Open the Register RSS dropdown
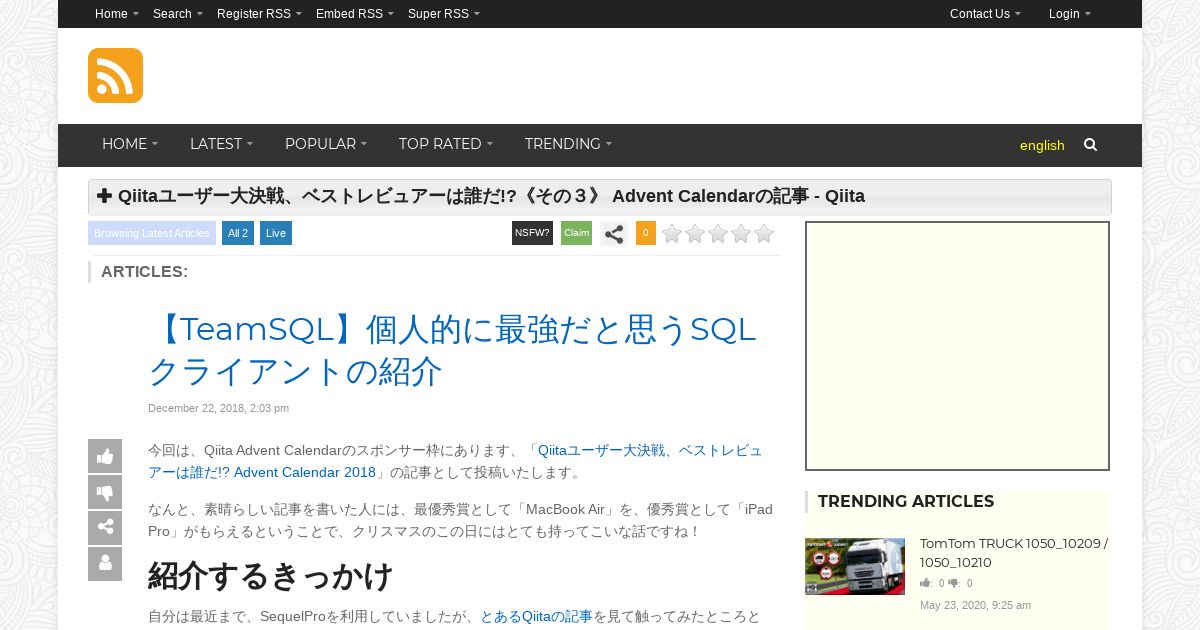Screen dimensions: 1200x630 pos(259,14)
